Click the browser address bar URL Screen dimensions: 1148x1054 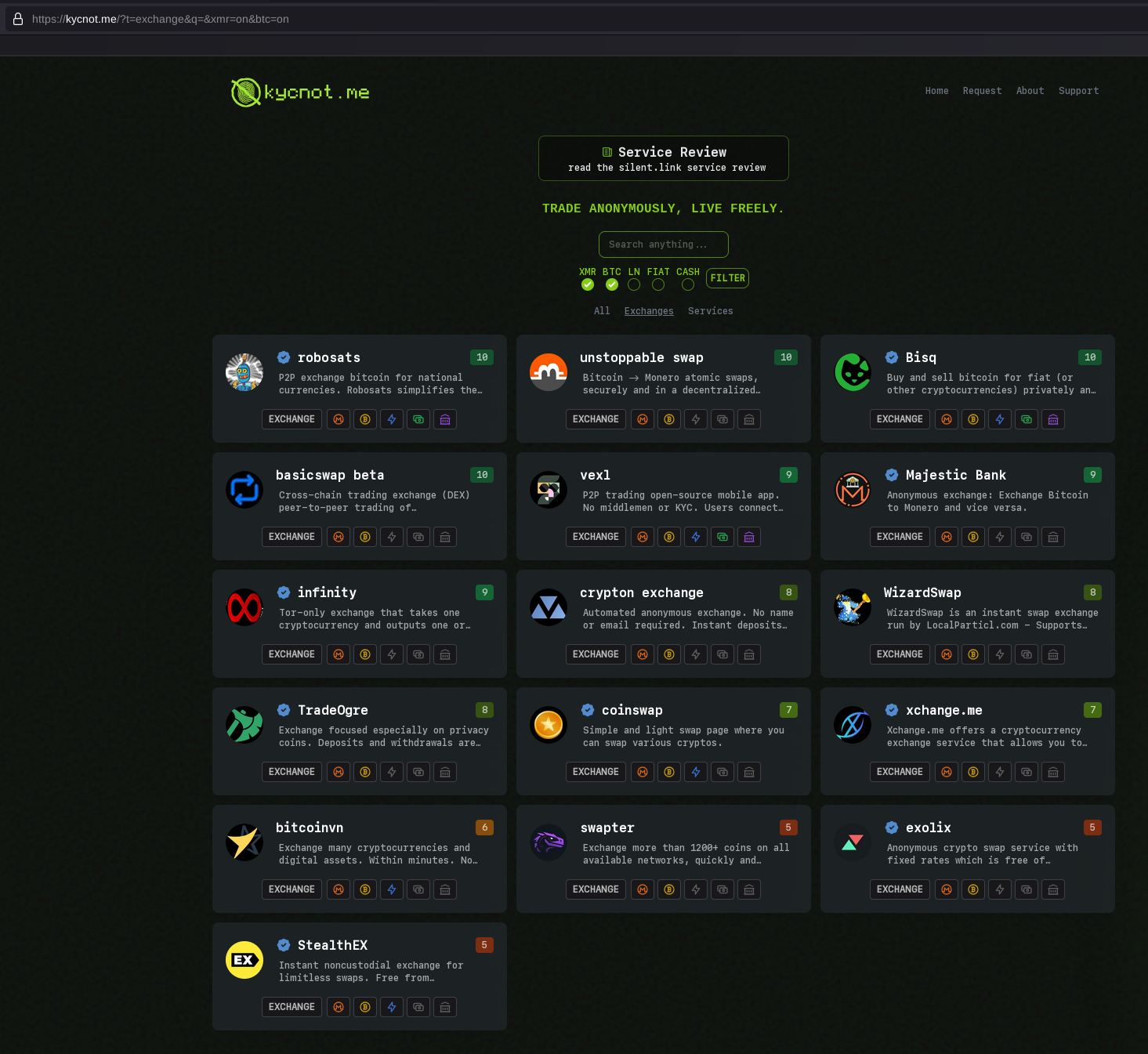coord(161,19)
